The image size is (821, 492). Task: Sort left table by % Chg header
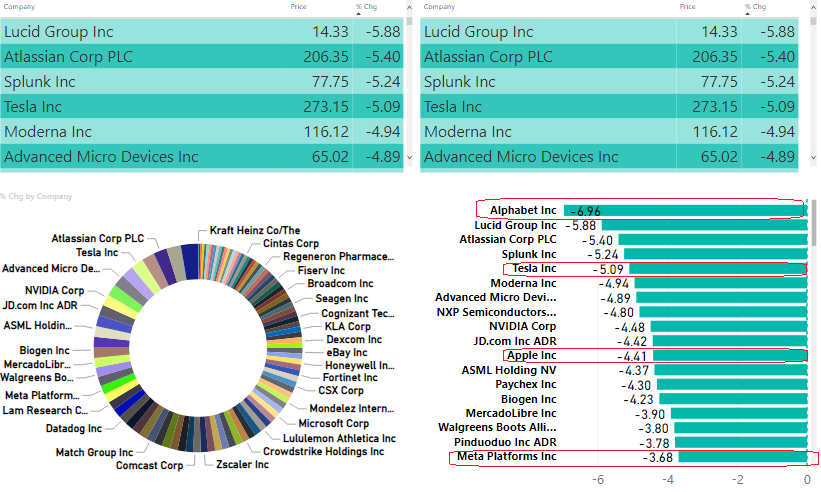366,7
